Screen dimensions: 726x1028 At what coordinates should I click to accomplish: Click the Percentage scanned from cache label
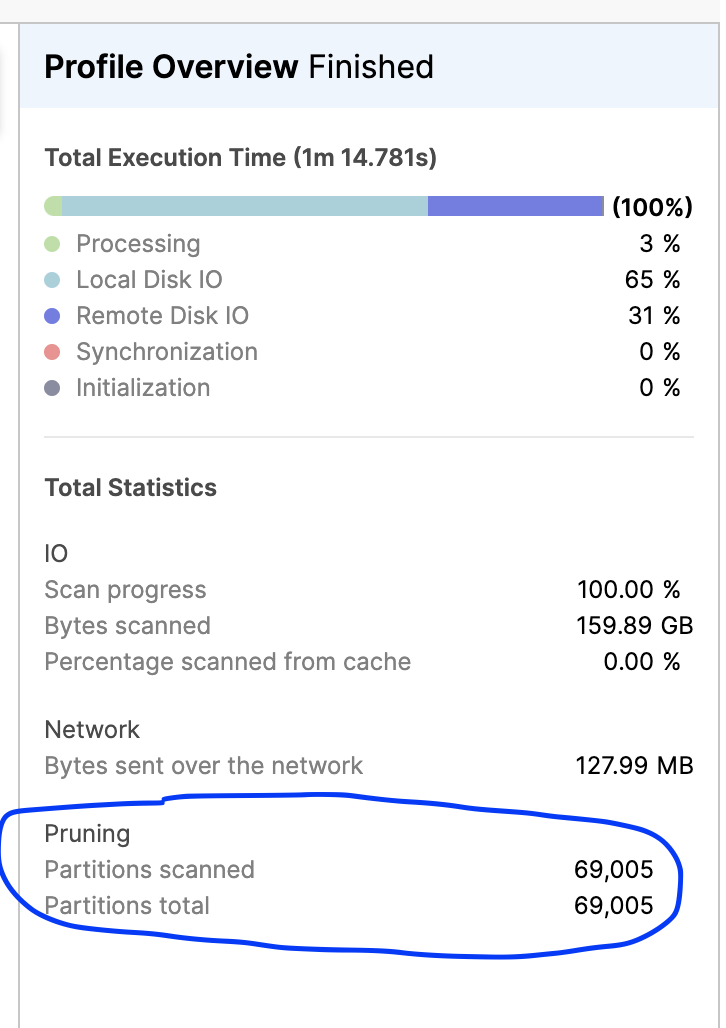click(228, 662)
